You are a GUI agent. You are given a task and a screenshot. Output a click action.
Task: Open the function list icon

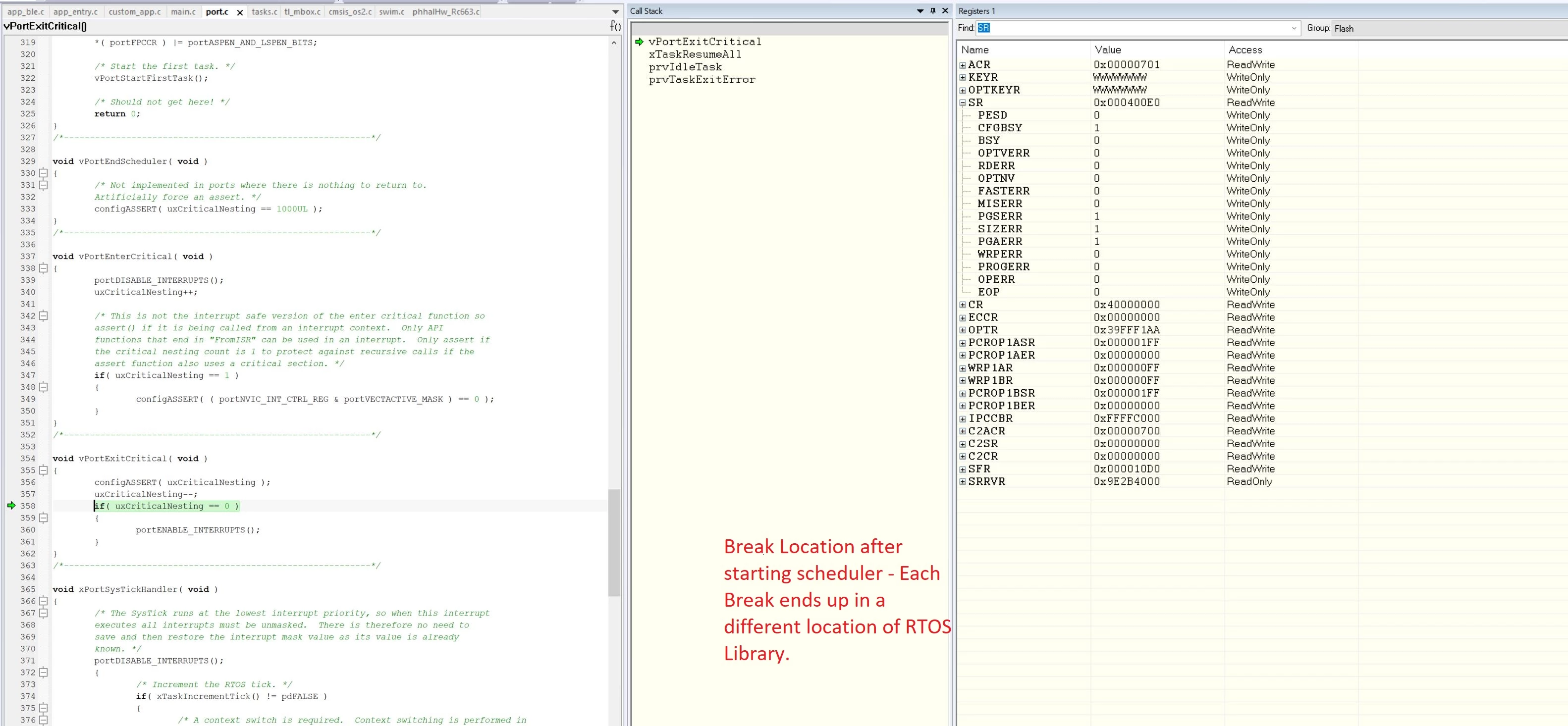click(615, 26)
